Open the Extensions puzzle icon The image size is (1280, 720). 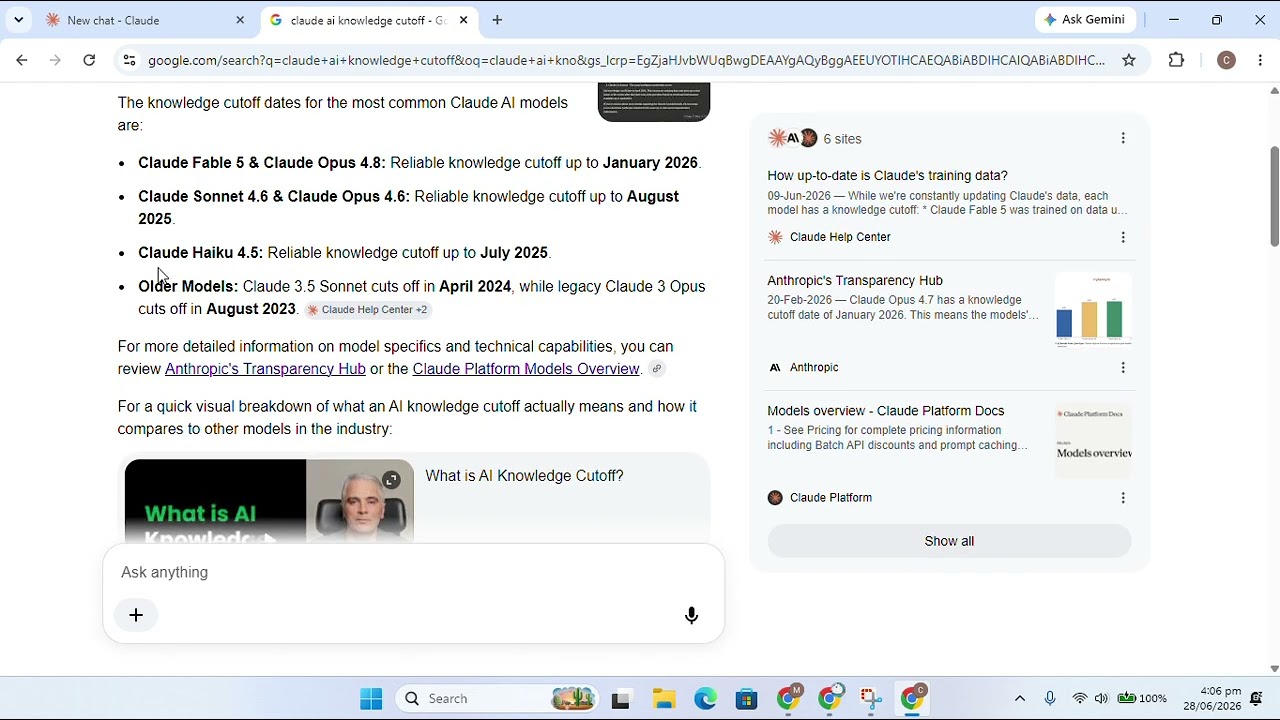click(x=1177, y=60)
